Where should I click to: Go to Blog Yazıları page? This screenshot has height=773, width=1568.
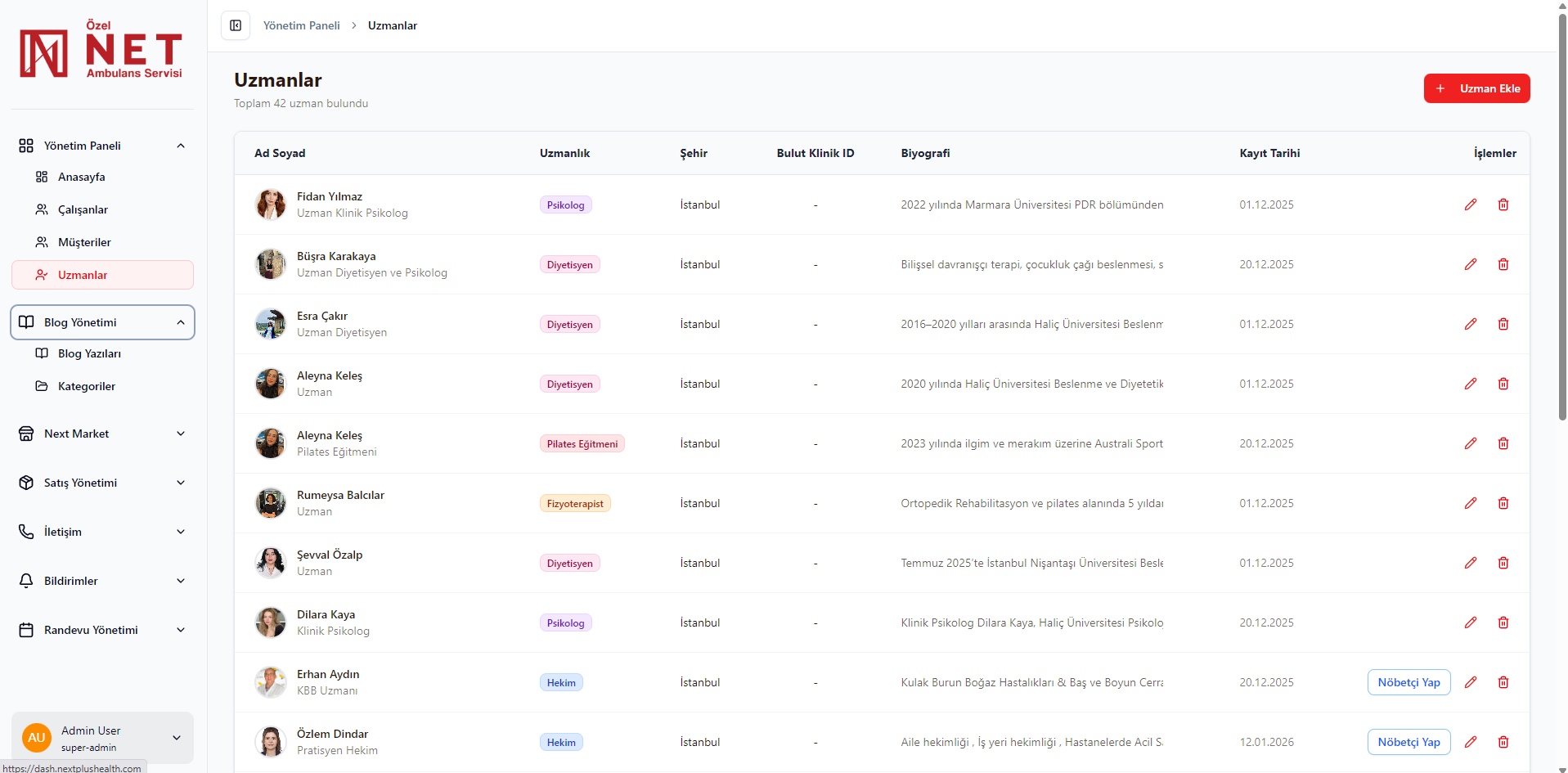tap(89, 353)
